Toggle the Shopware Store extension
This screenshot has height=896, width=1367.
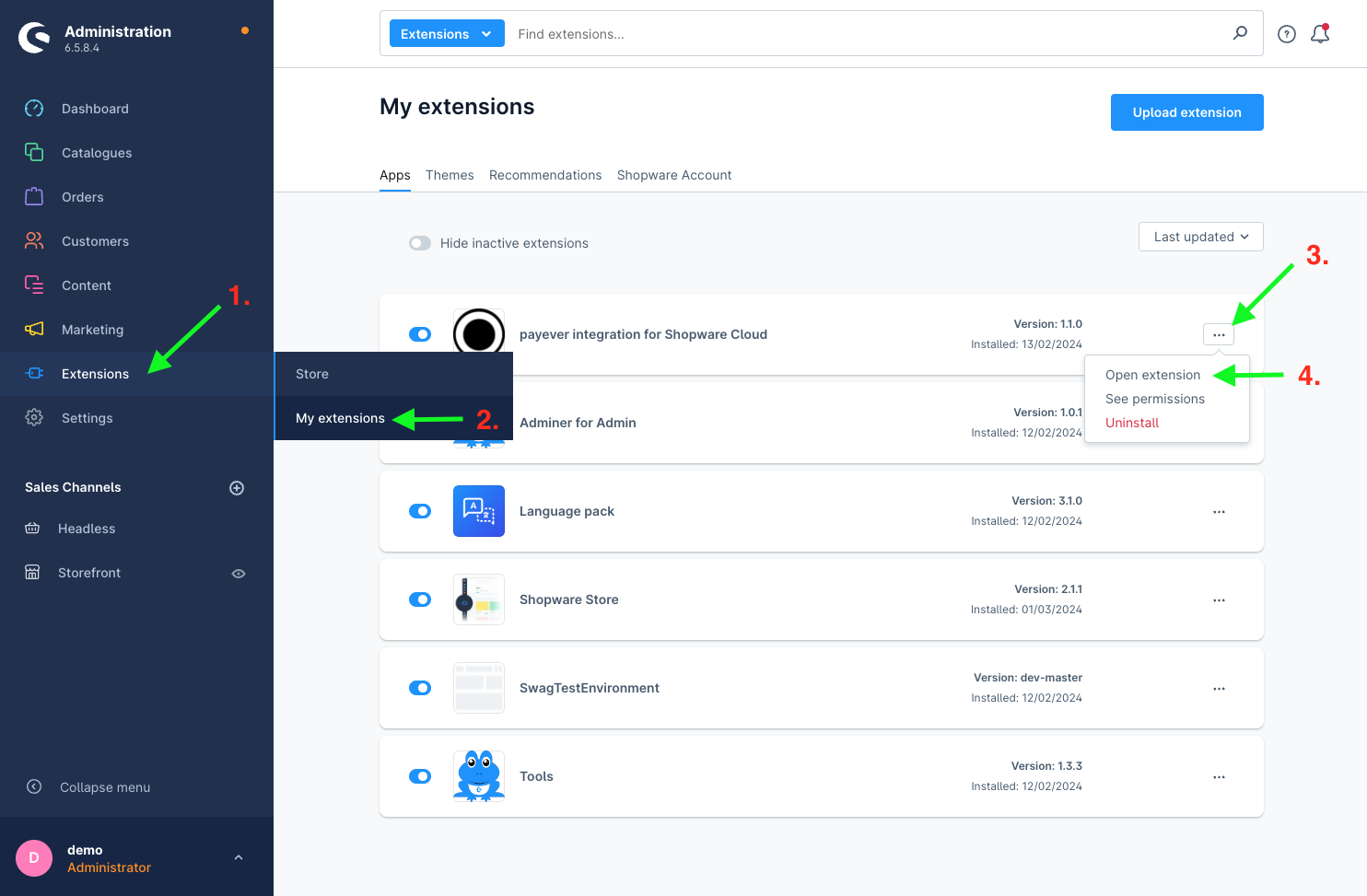coord(420,599)
